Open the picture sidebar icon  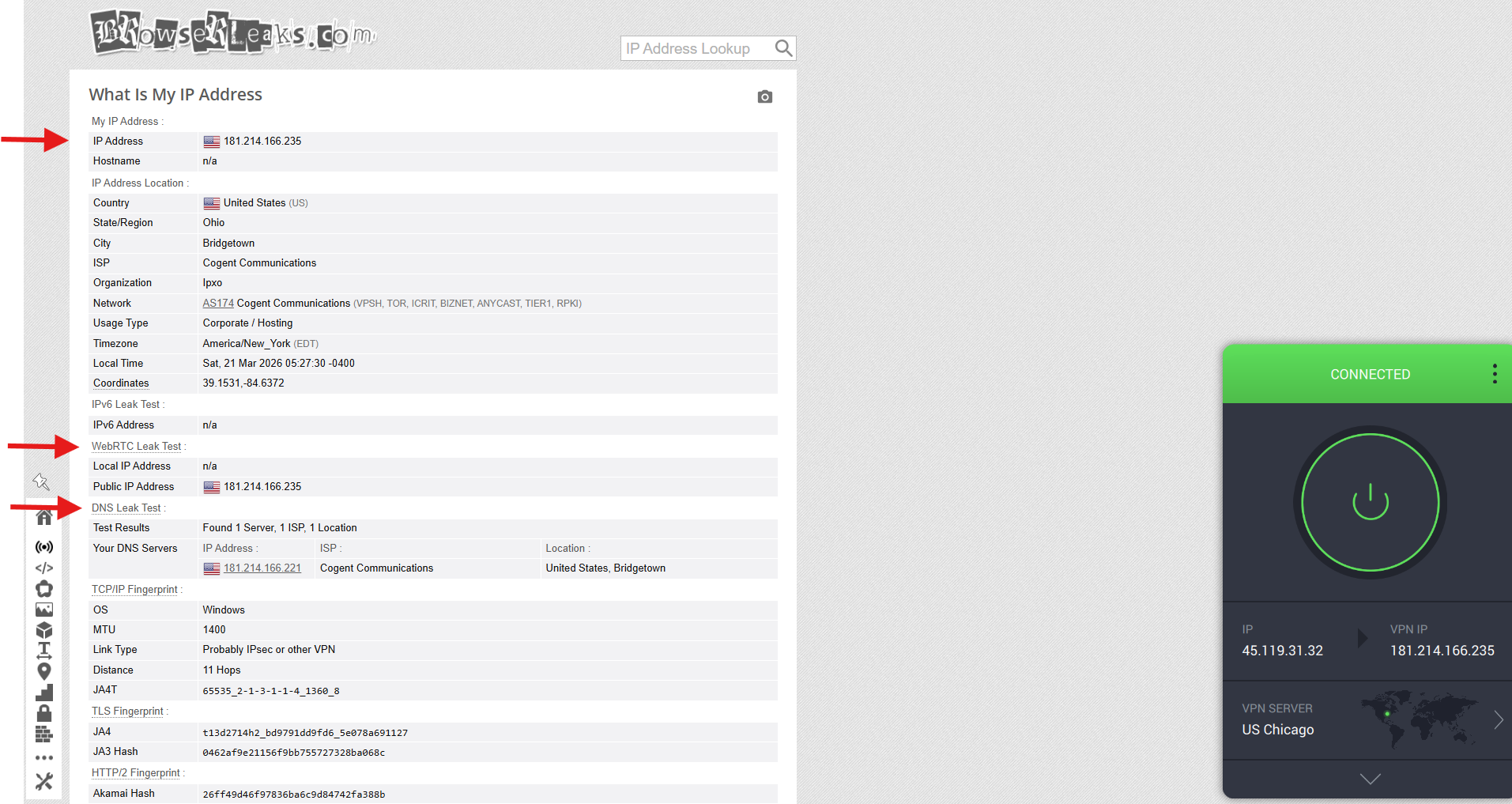pyautogui.click(x=44, y=610)
